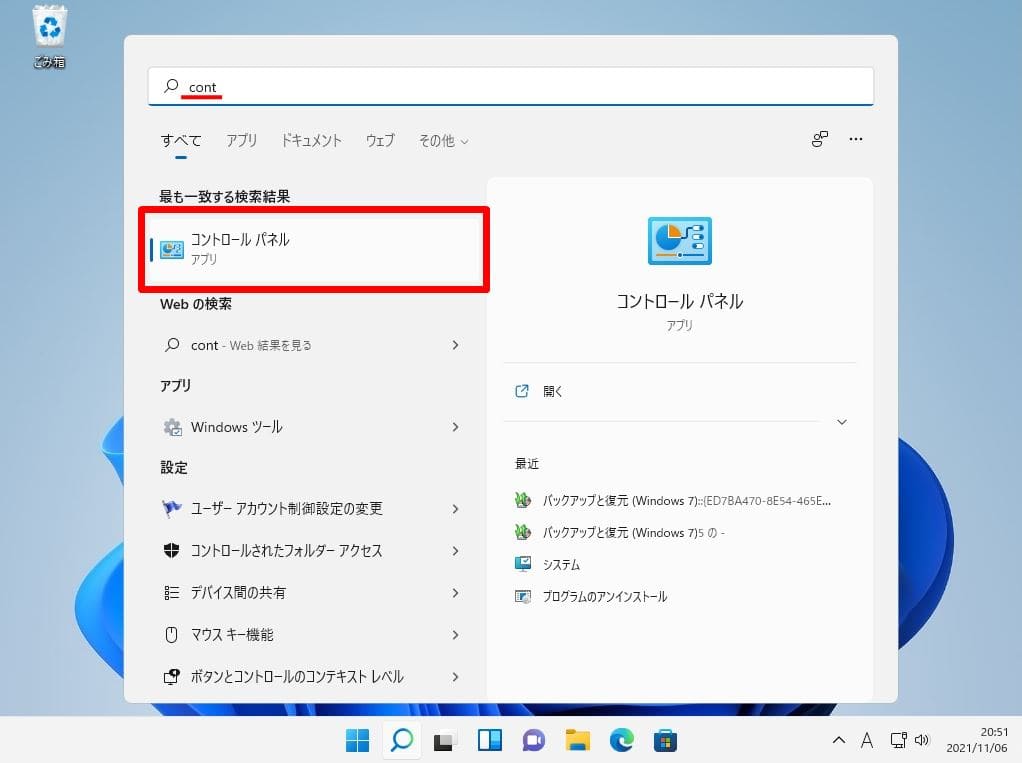Launch Microsoft Edge from the taskbar
The width and height of the screenshot is (1022, 763).
click(x=621, y=740)
